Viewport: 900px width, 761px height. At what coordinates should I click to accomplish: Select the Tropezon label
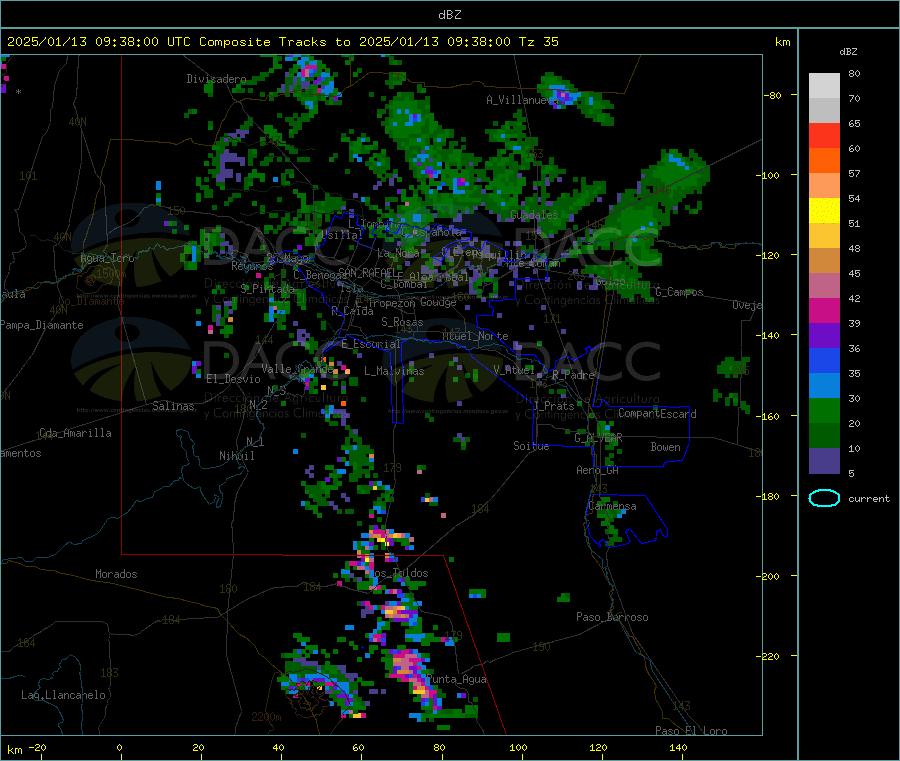tap(391, 303)
